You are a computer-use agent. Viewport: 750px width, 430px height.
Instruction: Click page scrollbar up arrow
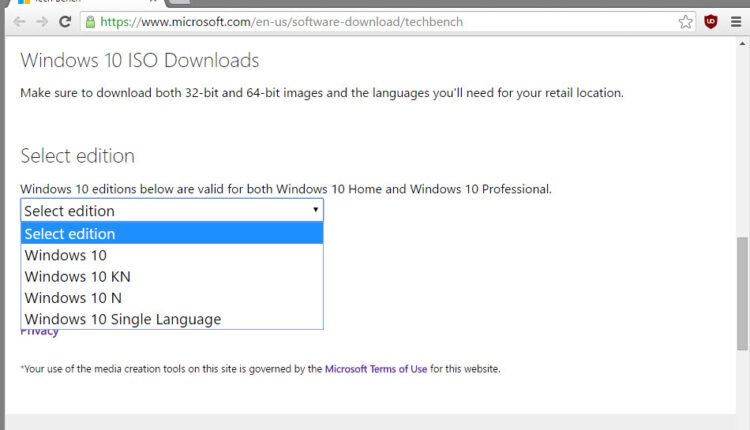coord(742,43)
